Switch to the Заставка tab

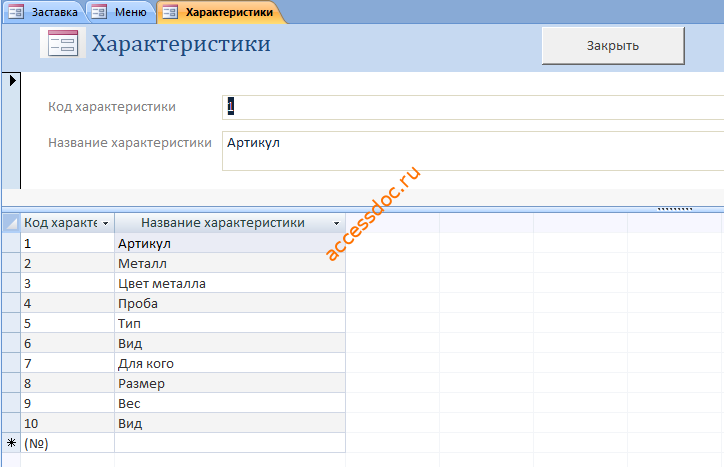point(44,12)
